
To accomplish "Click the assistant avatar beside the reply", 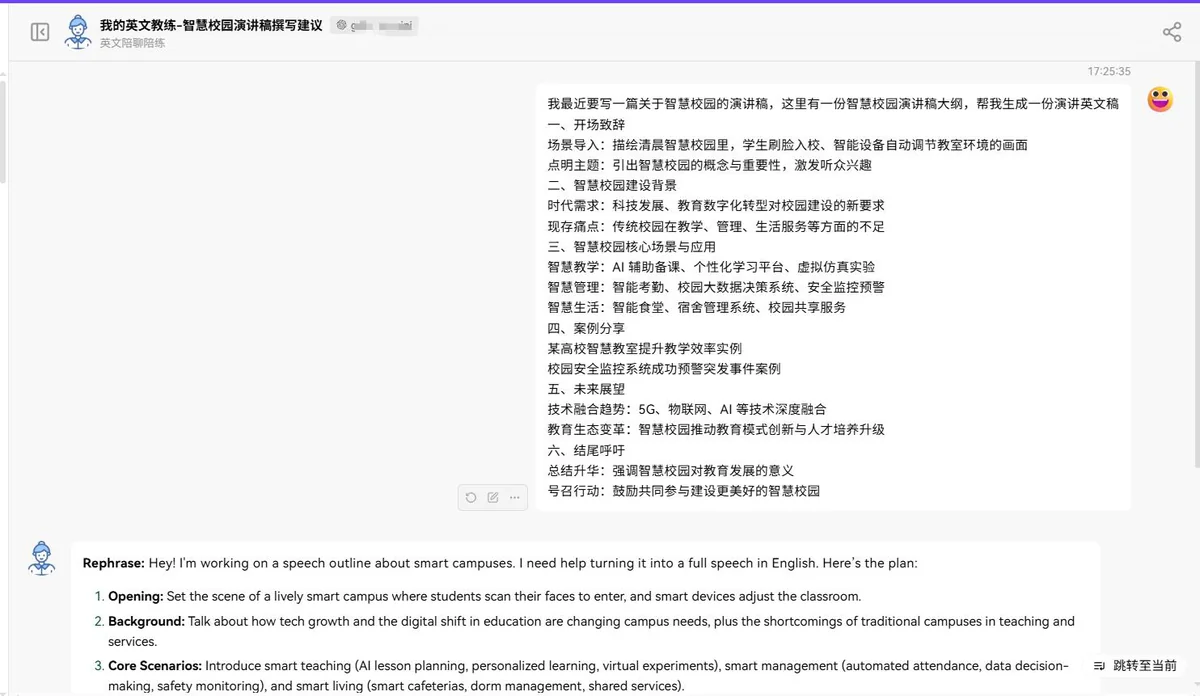I will tap(41, 558).
